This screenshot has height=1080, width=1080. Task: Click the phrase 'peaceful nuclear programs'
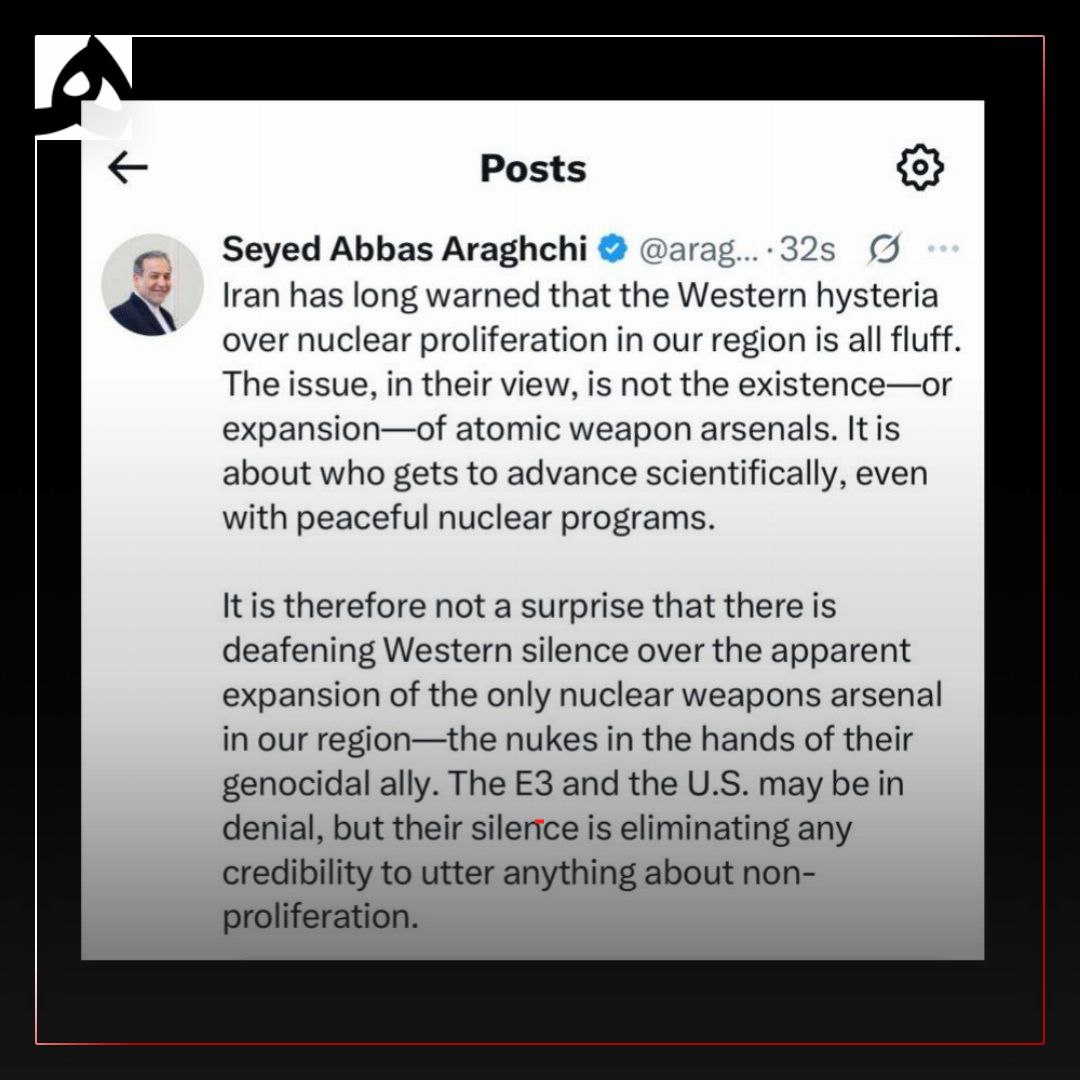coord(507,518)
